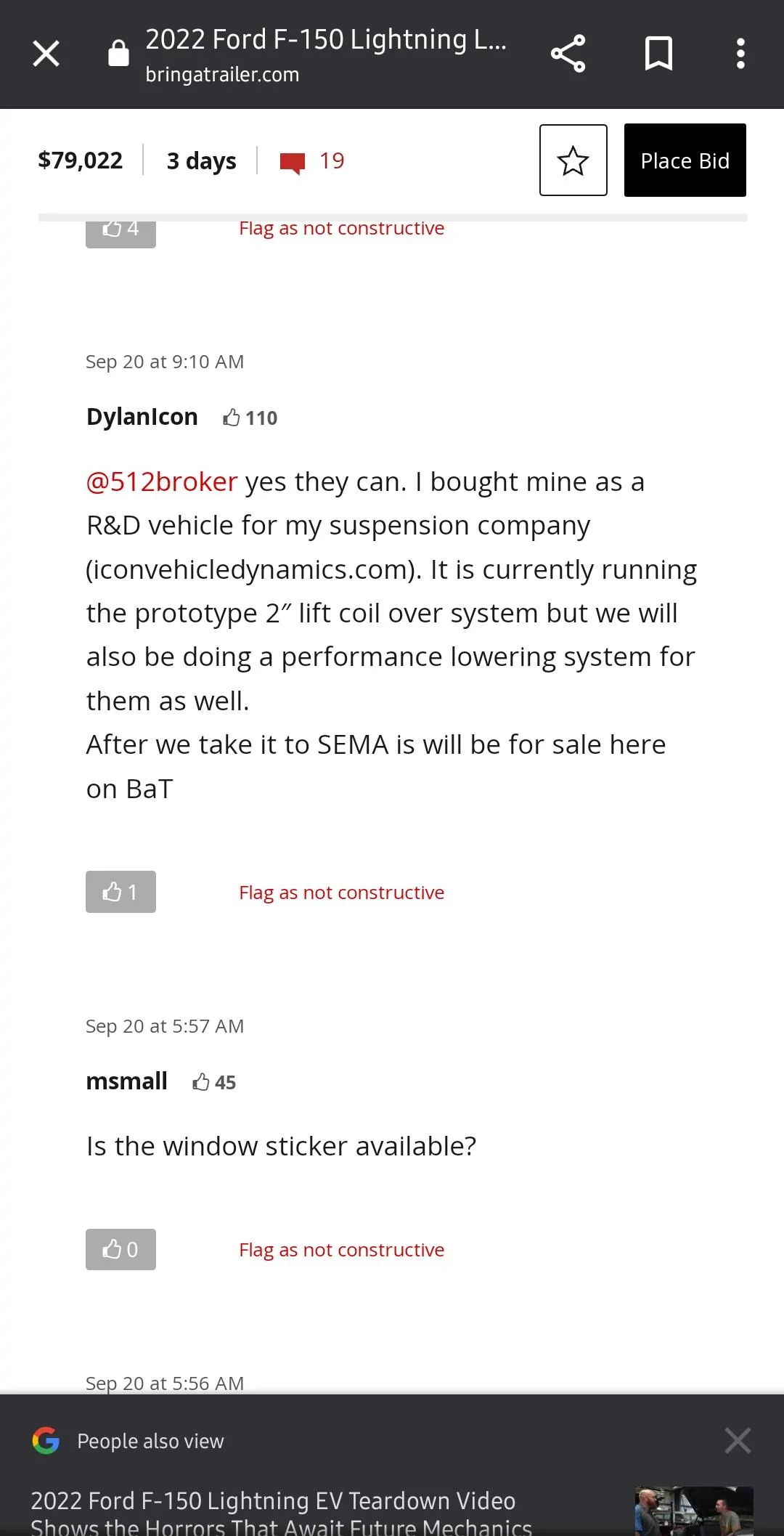784x1536 pixels.
Task: Flag DylanIcon's comment as not constructive
Action: 341,893
